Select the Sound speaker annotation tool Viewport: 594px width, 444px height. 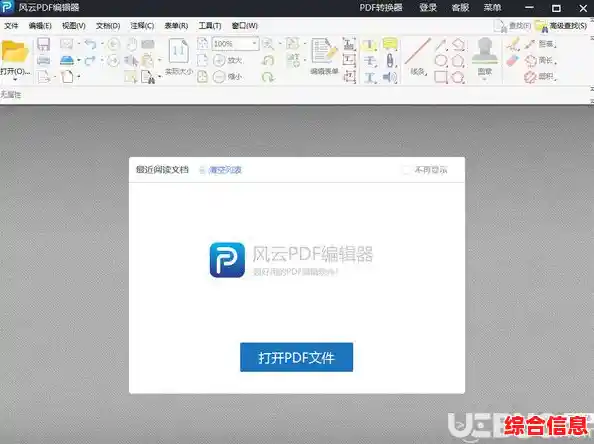pos(390,77)
